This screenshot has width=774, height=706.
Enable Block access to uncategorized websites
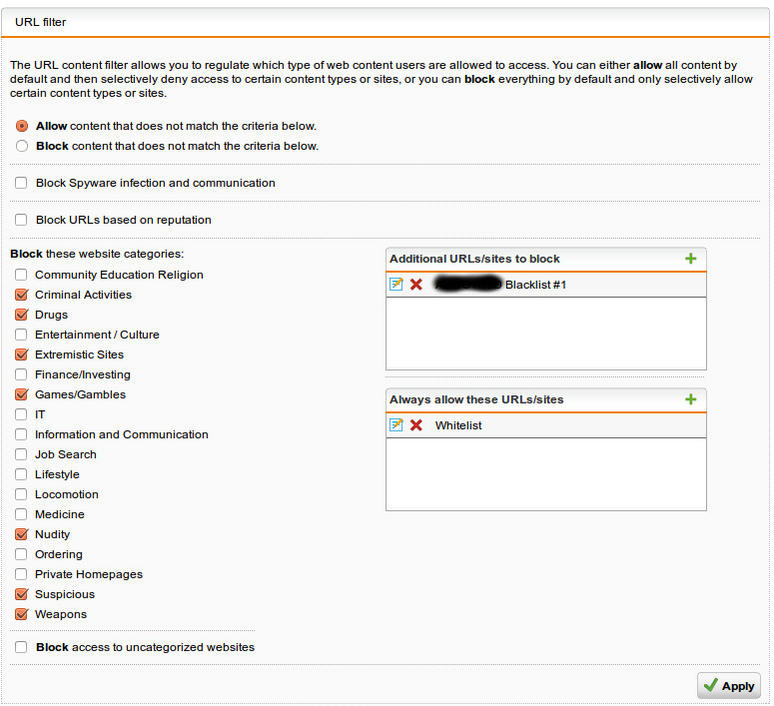coord(21,647)
